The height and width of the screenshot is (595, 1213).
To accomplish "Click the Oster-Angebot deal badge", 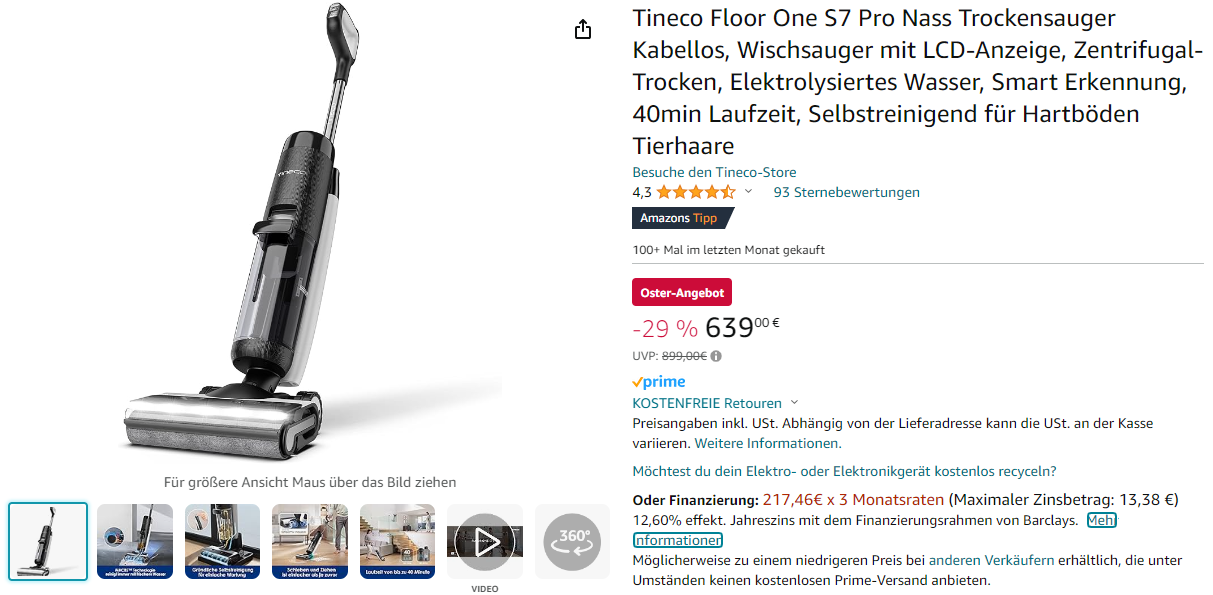I will [682, 292].
